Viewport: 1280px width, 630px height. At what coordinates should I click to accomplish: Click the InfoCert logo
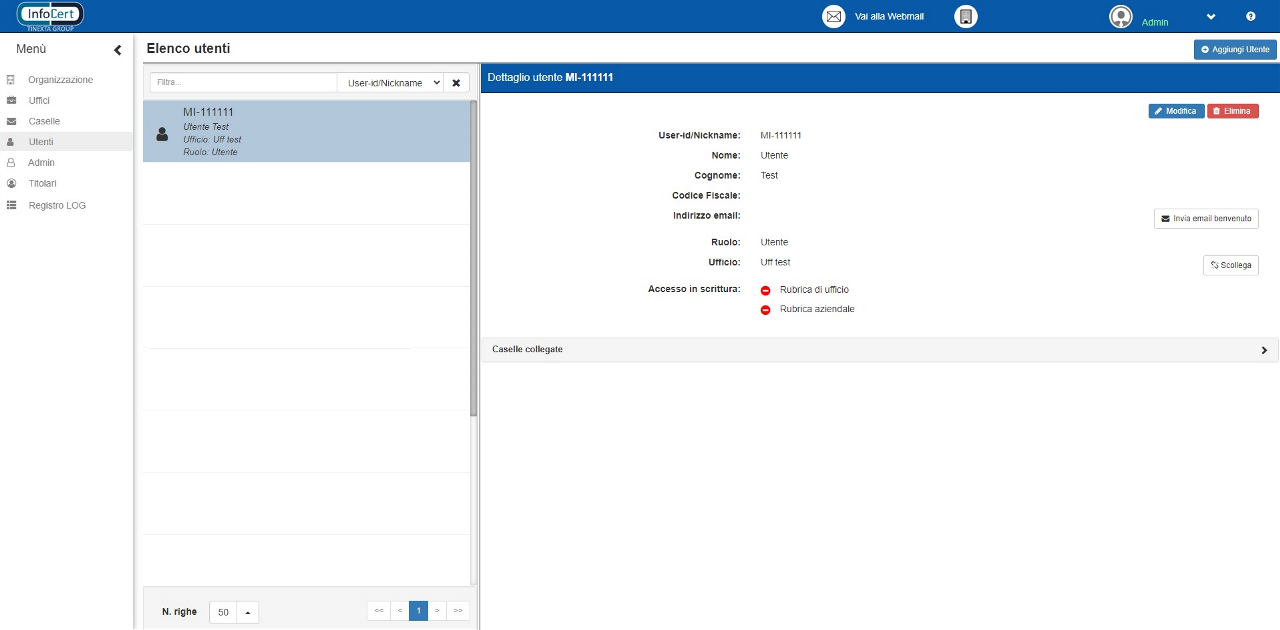(50, 16)
